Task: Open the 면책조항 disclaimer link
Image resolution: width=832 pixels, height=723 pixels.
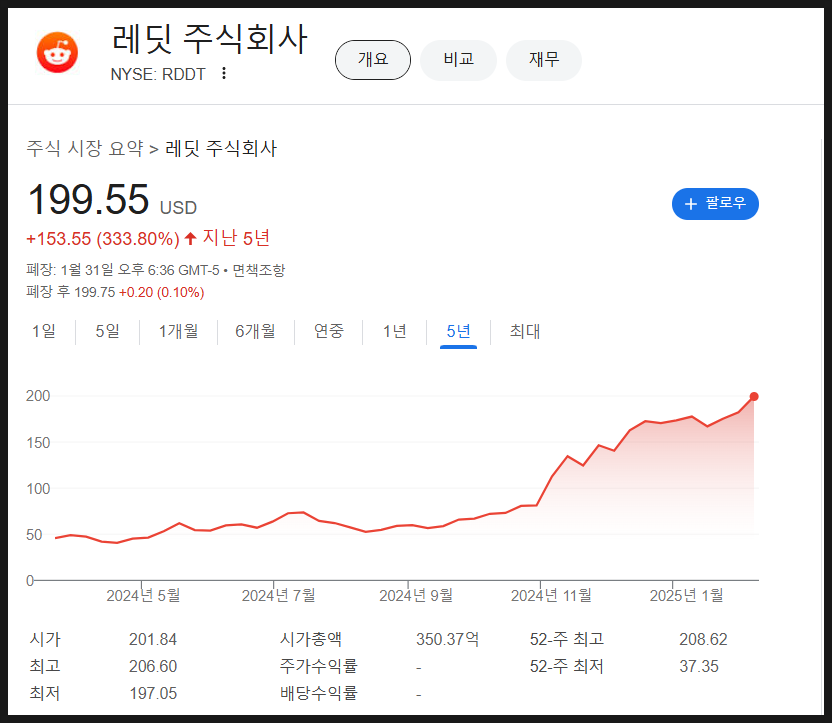Action: tap(258, 270)
